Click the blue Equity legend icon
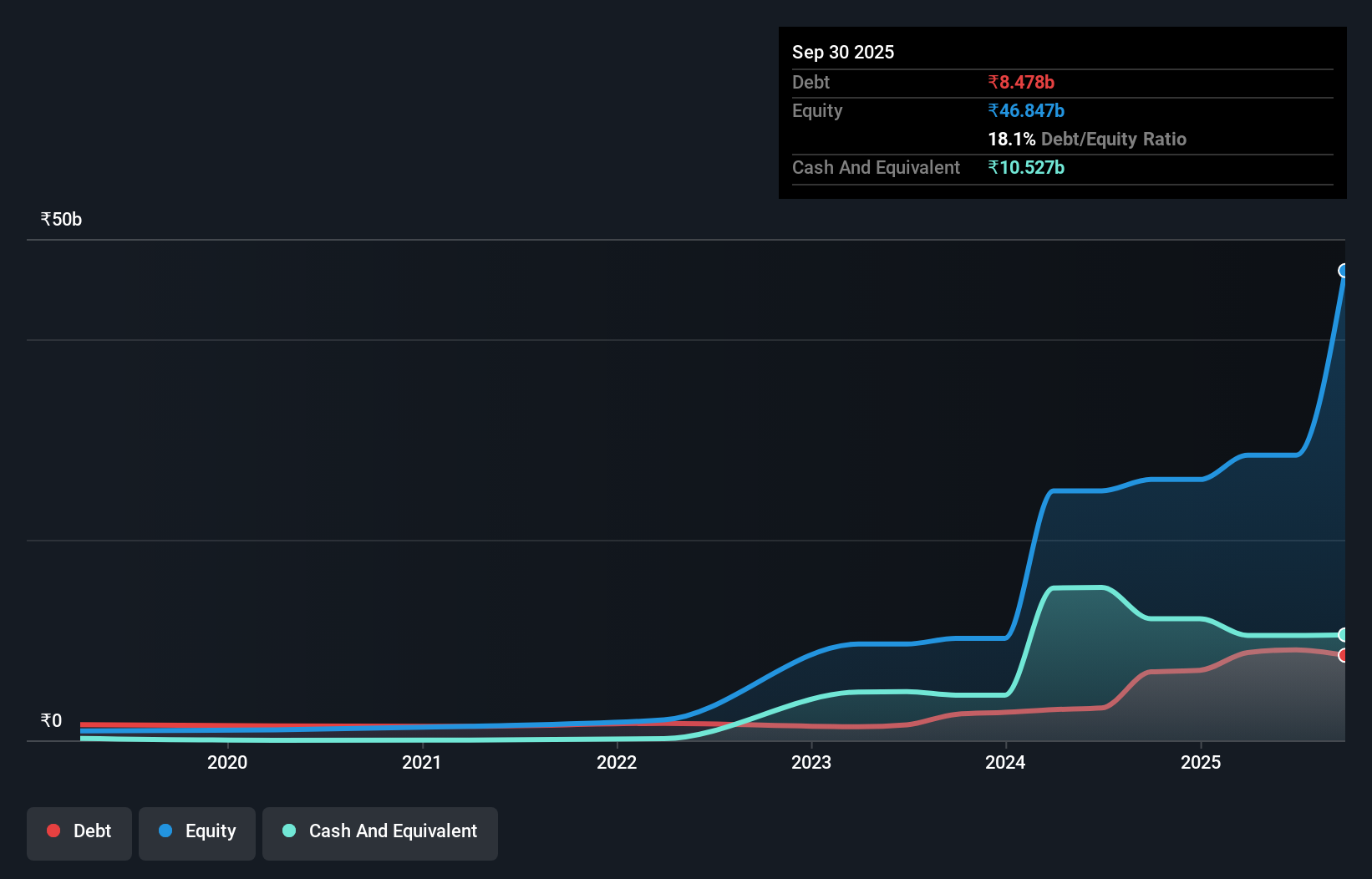This screenshot has width=1372, height=879. 166,831
